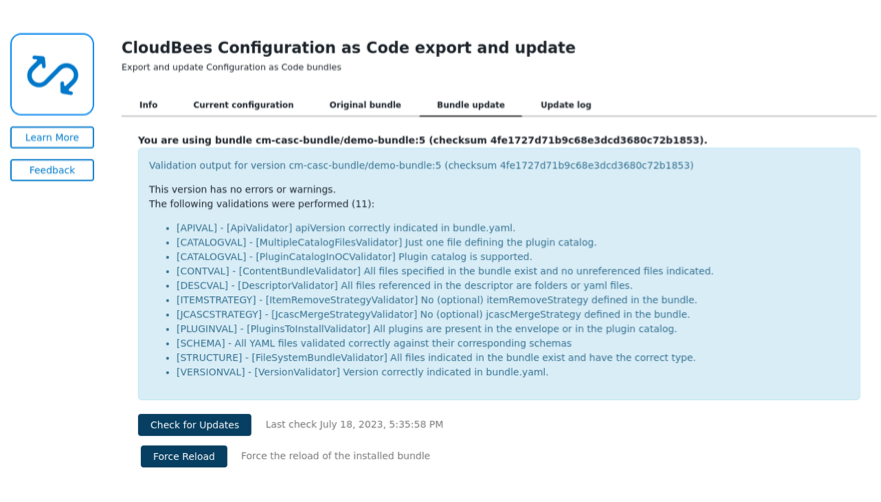View the Update log tab
The image size is (881, 502).
click(566, 105)
